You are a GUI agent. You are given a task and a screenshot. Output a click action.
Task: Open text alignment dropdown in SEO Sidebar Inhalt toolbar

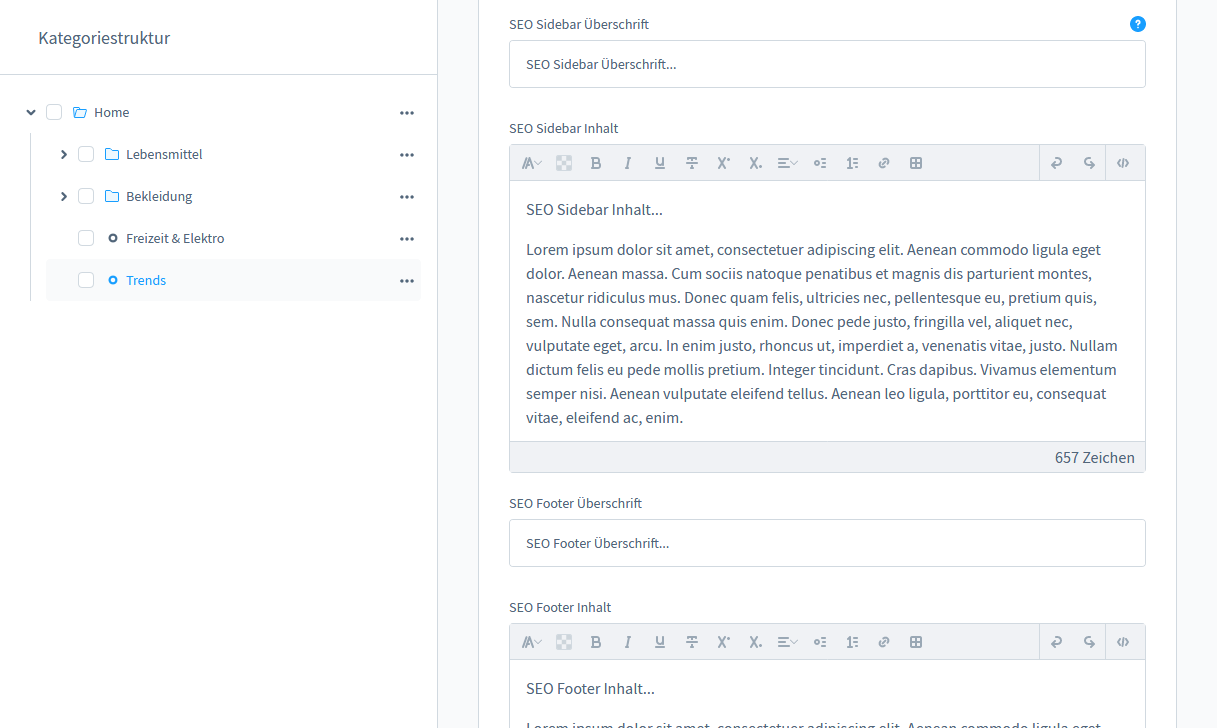(x=788, y=163)
